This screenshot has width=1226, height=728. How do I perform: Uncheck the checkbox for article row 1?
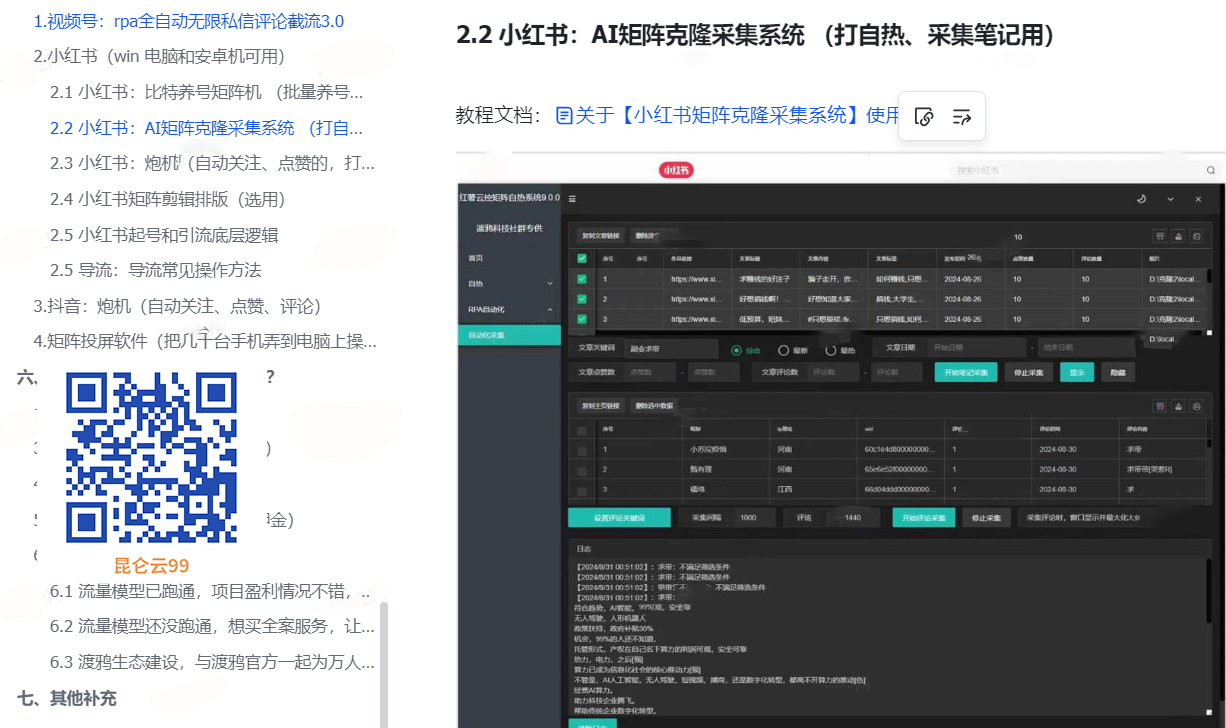[x=583, y=279]
